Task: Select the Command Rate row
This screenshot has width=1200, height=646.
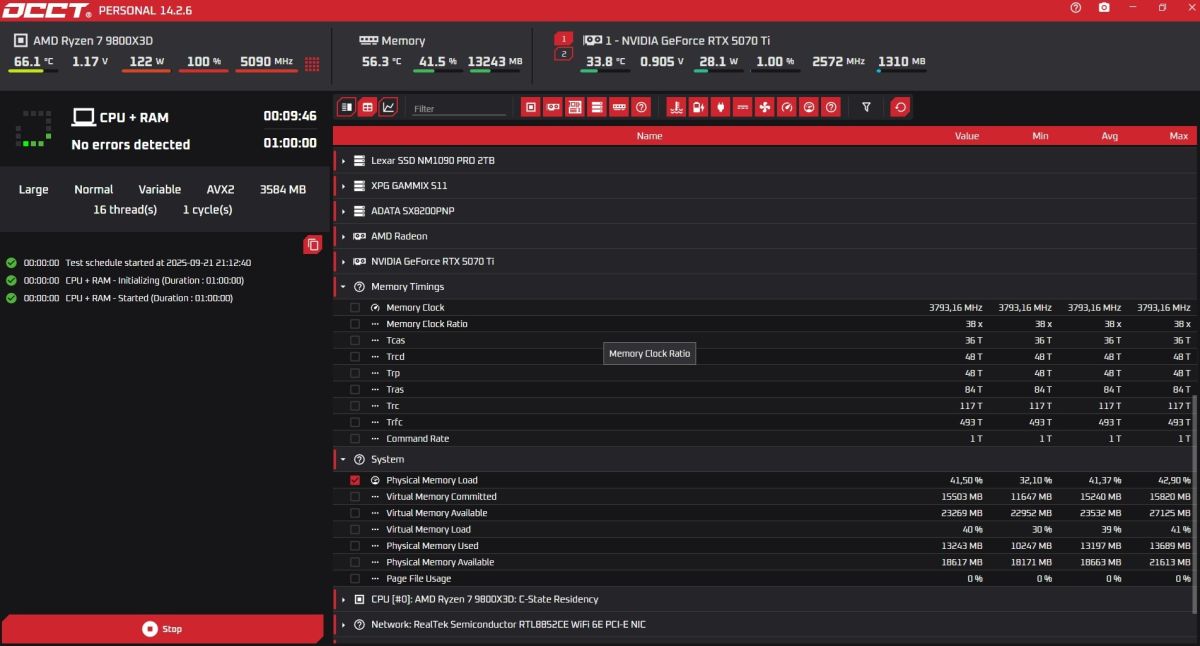Action: point(765,439)
